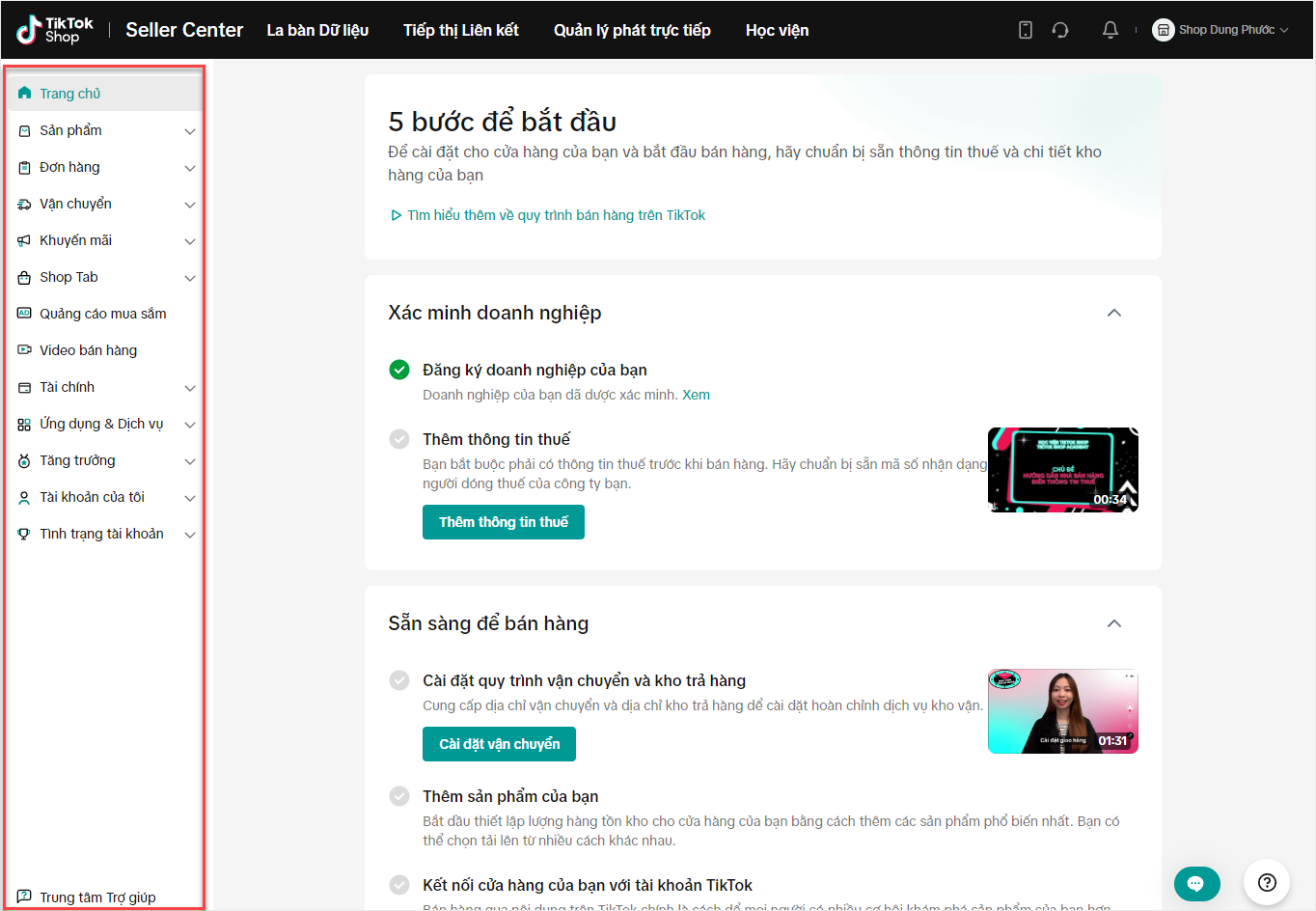Image resolution: width=1316 pixels, height=911 pixels.
Task: Collapse the Xác minh doanh nghiệp section
Action: click(x=1114, y=313)
